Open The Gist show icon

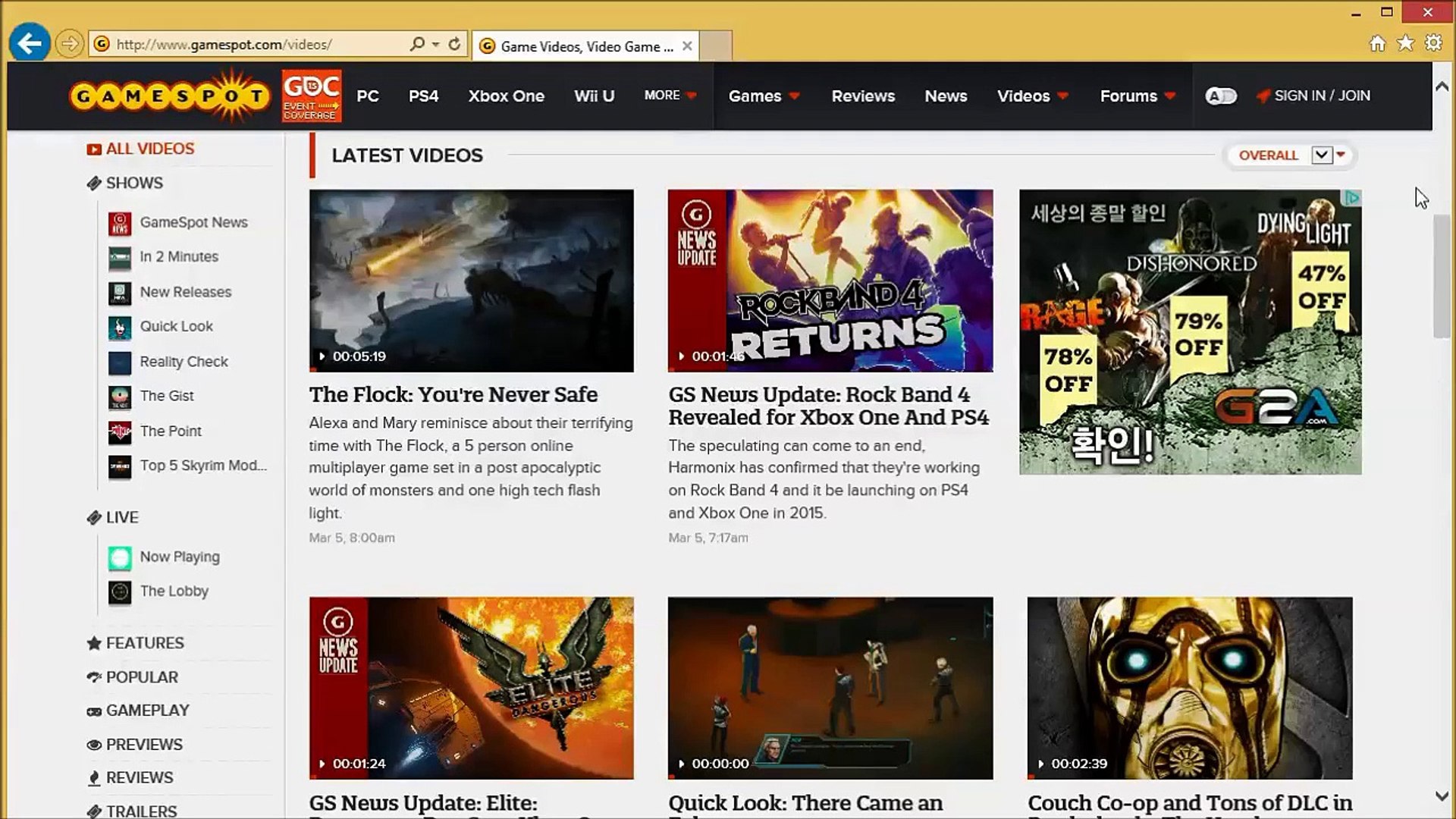pyautogui.click(x=121, y=397)
